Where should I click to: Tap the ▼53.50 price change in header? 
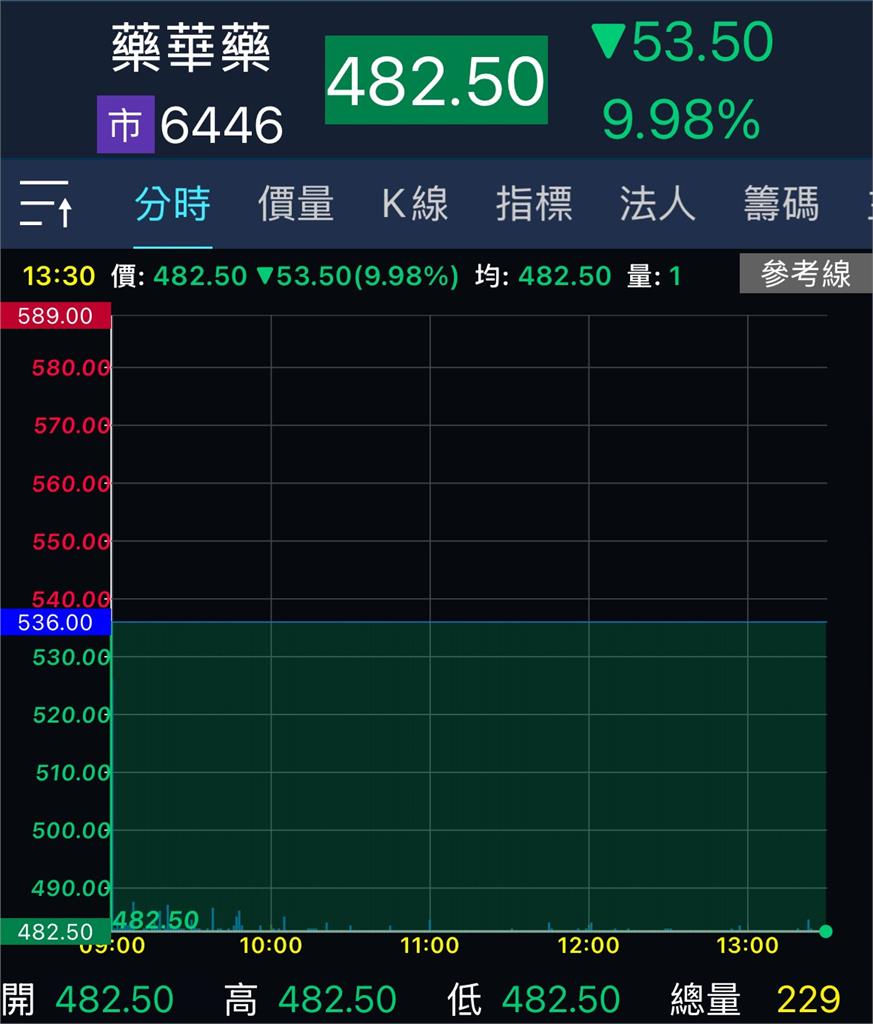683,42
